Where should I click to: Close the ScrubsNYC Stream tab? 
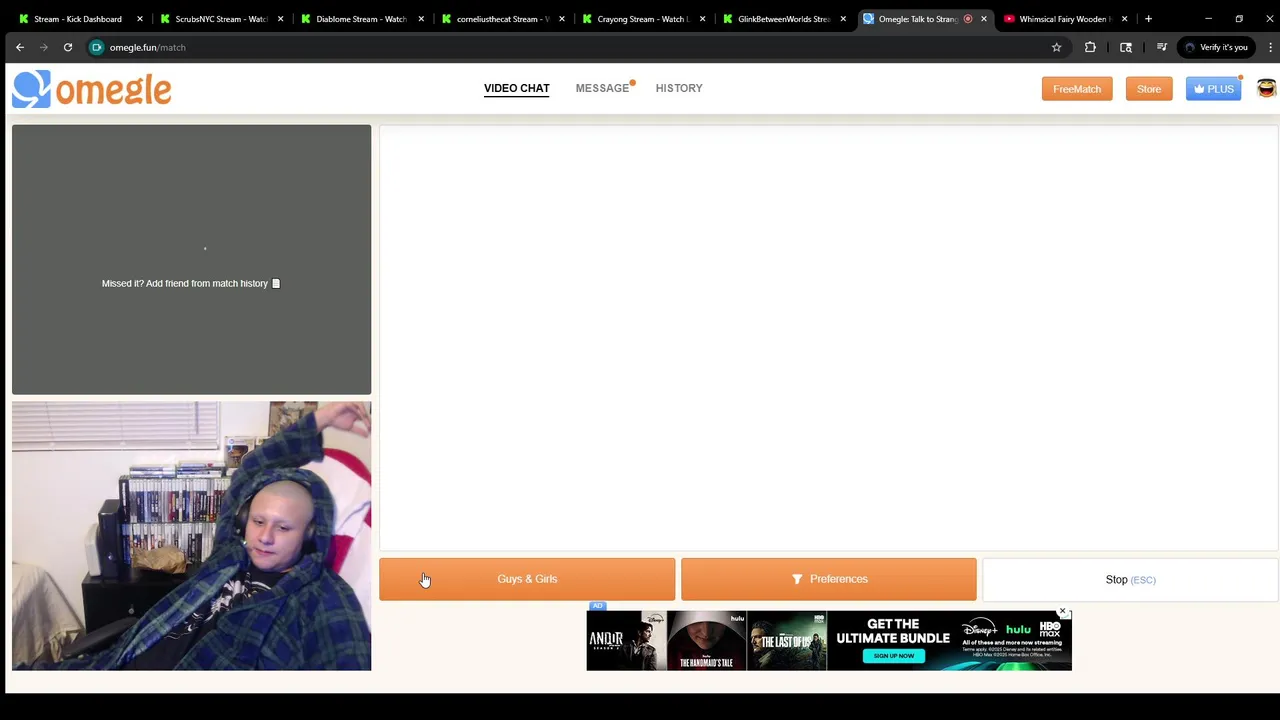[280, 19]
